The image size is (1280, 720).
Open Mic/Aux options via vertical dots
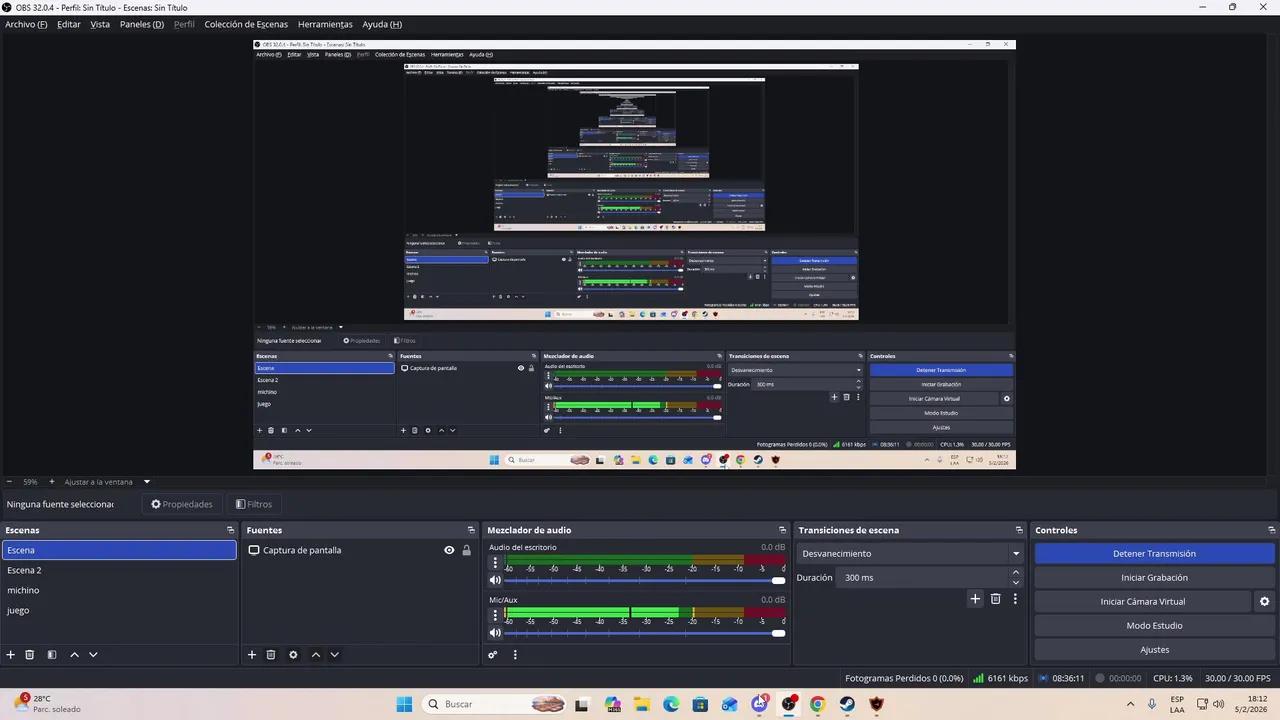[495, 613]
